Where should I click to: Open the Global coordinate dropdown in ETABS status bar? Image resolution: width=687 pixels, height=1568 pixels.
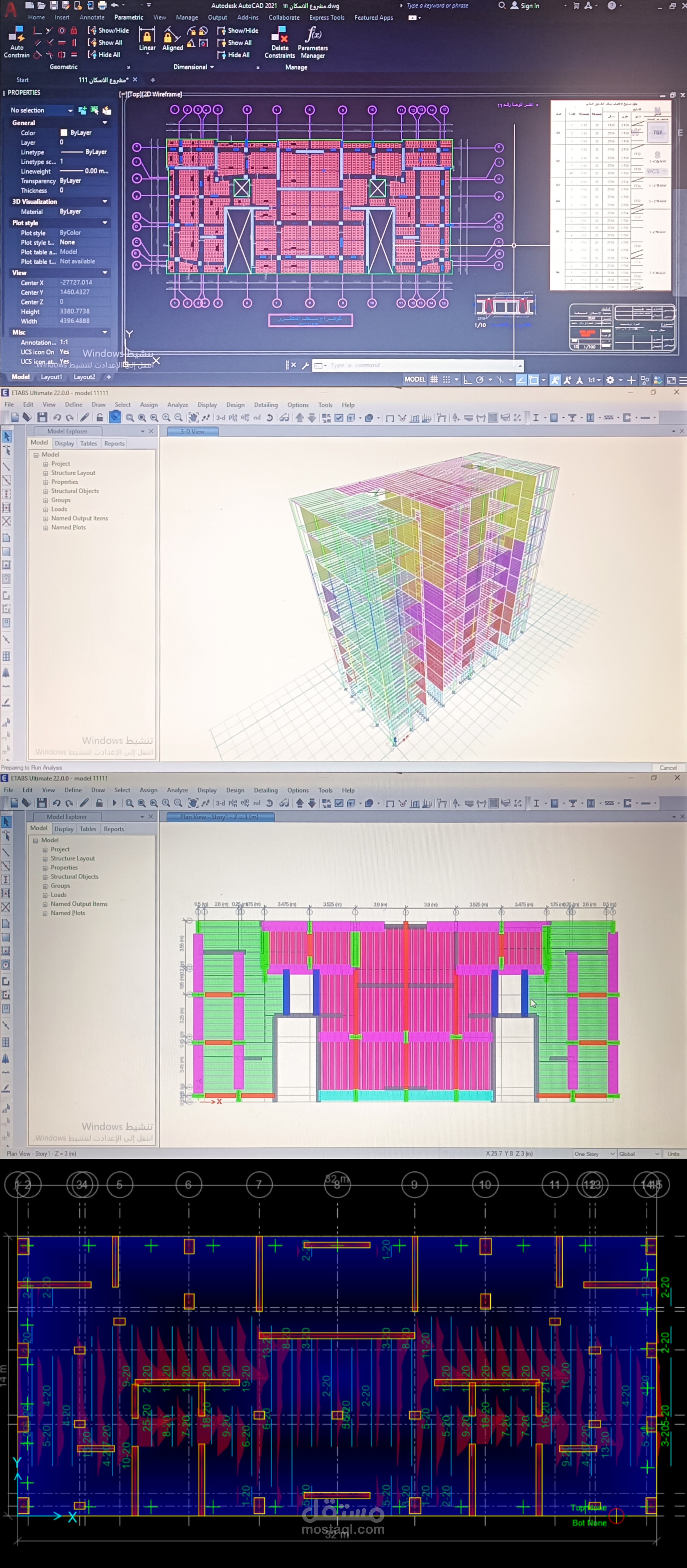coord(639,1153)
